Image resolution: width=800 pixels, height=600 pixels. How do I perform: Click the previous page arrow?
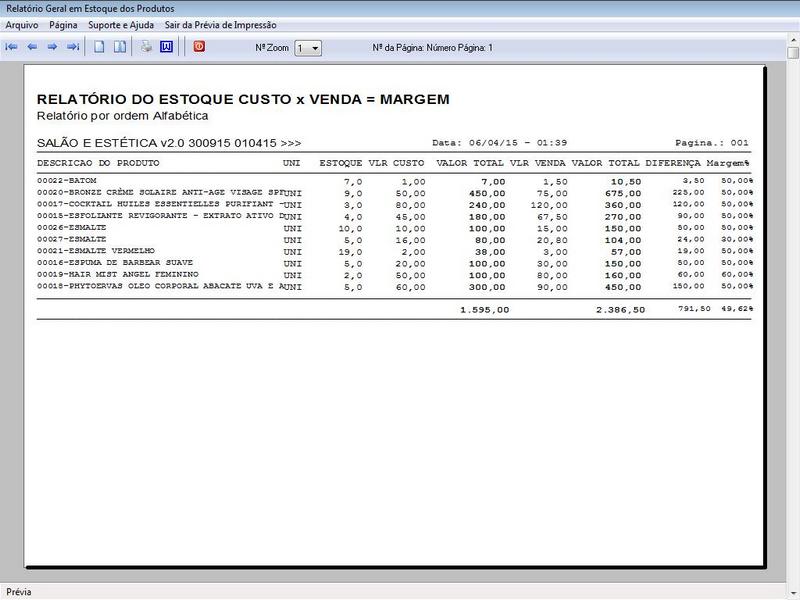pyautogui.click(x=32, y=47)
